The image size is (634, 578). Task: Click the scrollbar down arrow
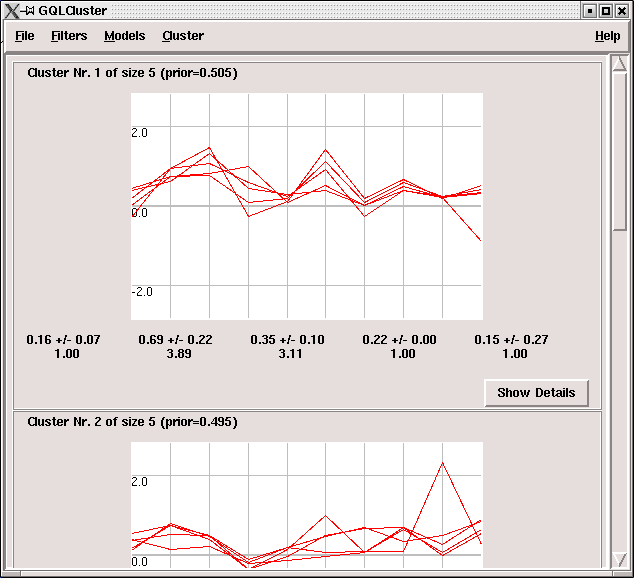pyautogui.click(x=618, y=562)
